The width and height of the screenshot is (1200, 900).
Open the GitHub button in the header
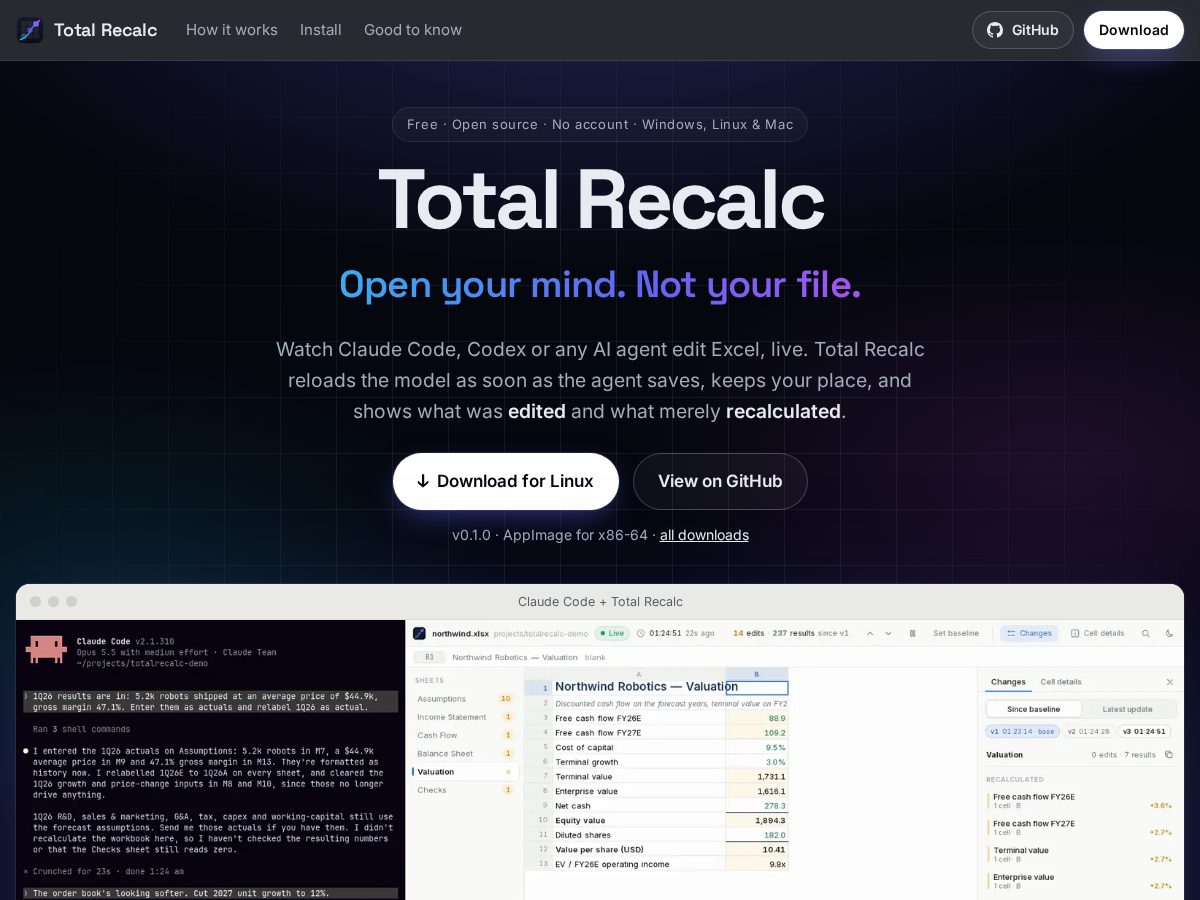coord(1022,30)
